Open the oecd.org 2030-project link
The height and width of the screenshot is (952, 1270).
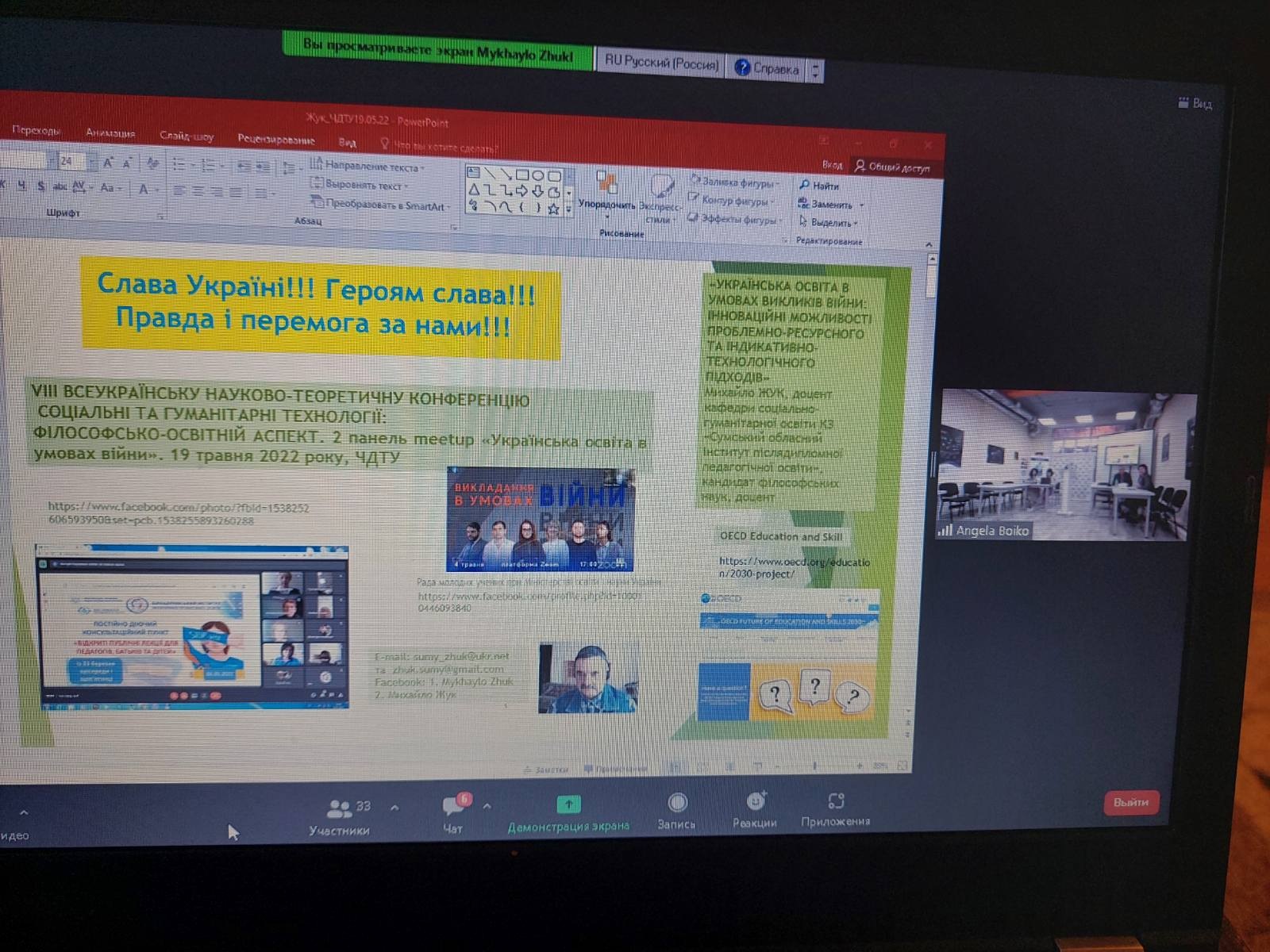click(x=794, y=567)
